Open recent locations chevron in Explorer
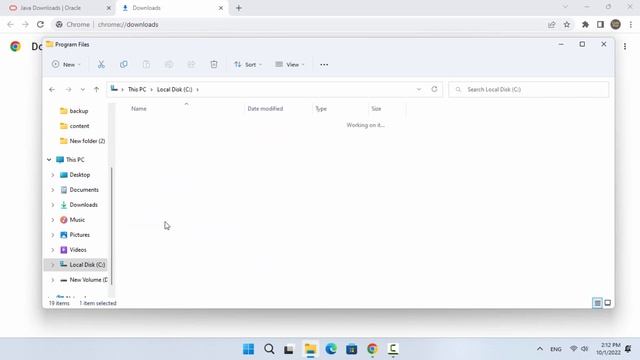 [82, 89]
